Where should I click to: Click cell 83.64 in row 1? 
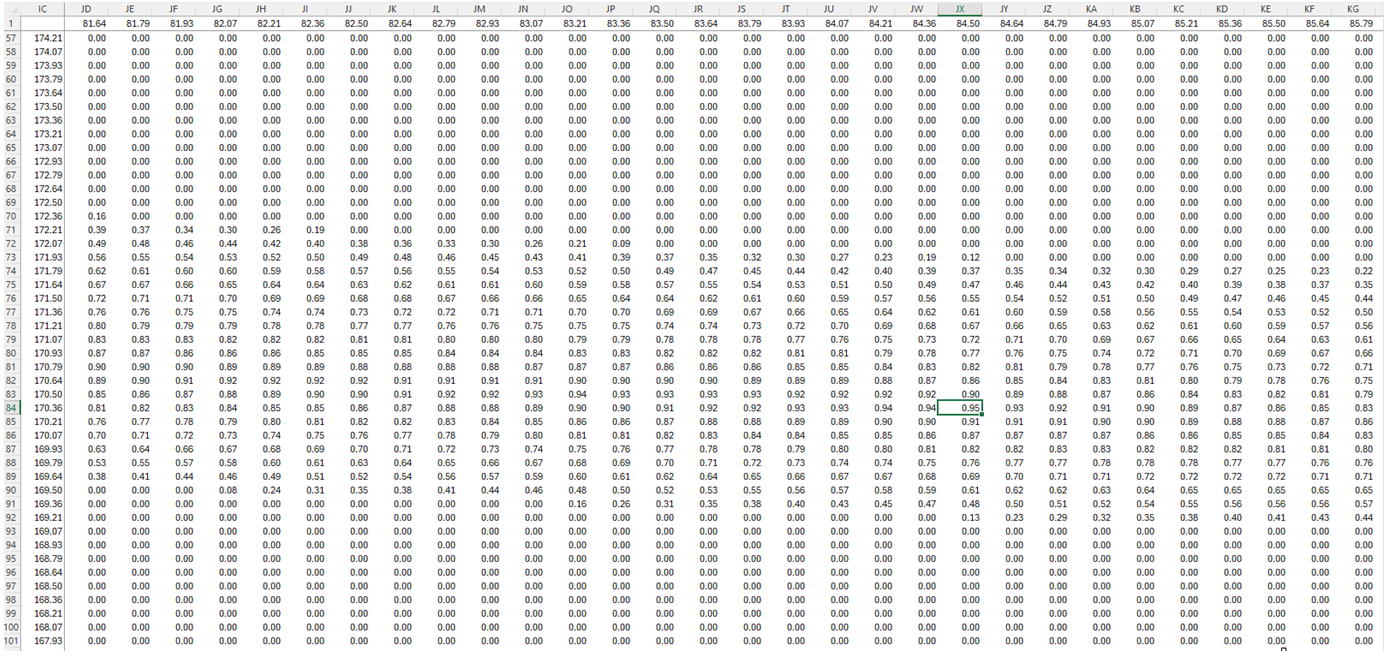point(698,23)
